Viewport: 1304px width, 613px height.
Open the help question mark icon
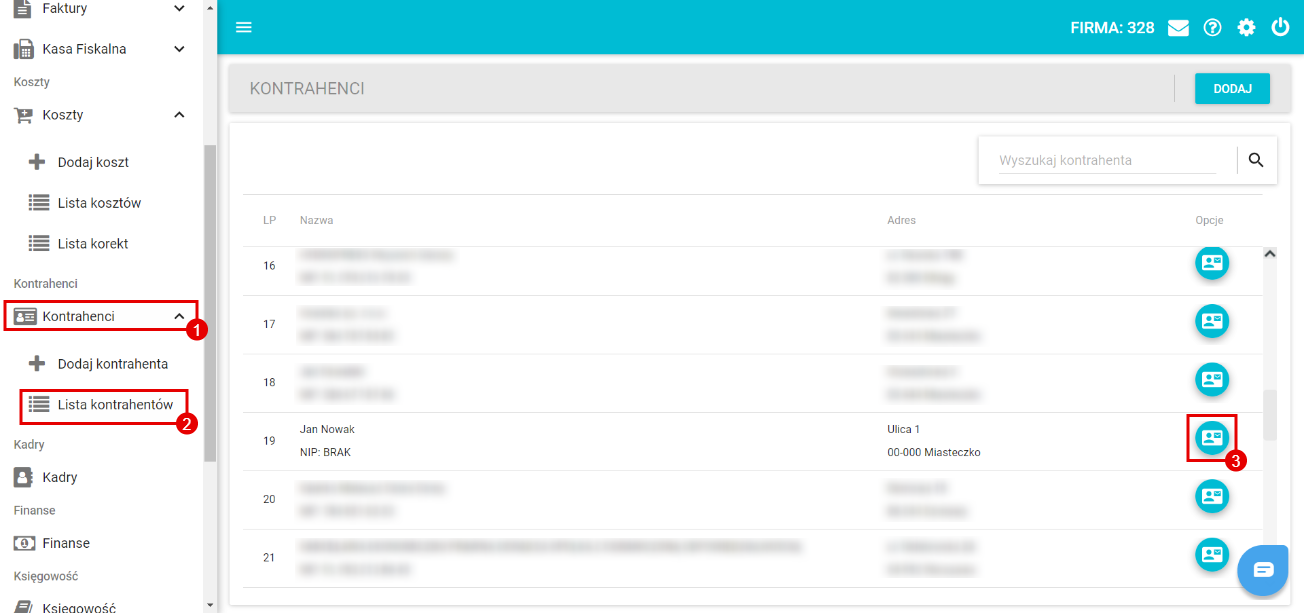[x=1212, y=28]
